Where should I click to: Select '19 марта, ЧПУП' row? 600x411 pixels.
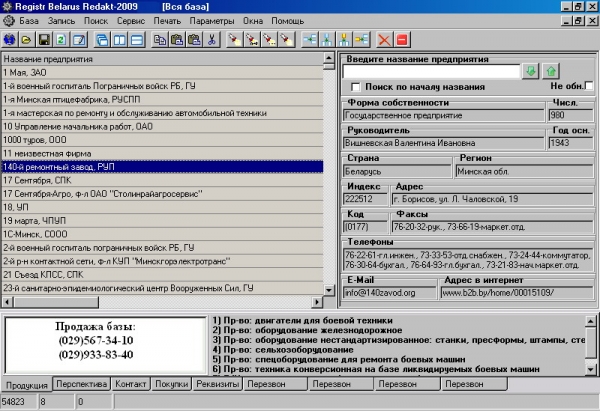163,221
